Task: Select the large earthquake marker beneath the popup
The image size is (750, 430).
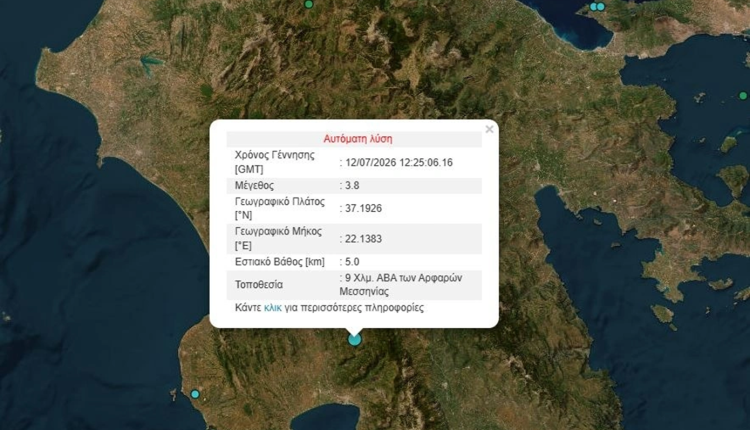Action: (x=354, y=340)
